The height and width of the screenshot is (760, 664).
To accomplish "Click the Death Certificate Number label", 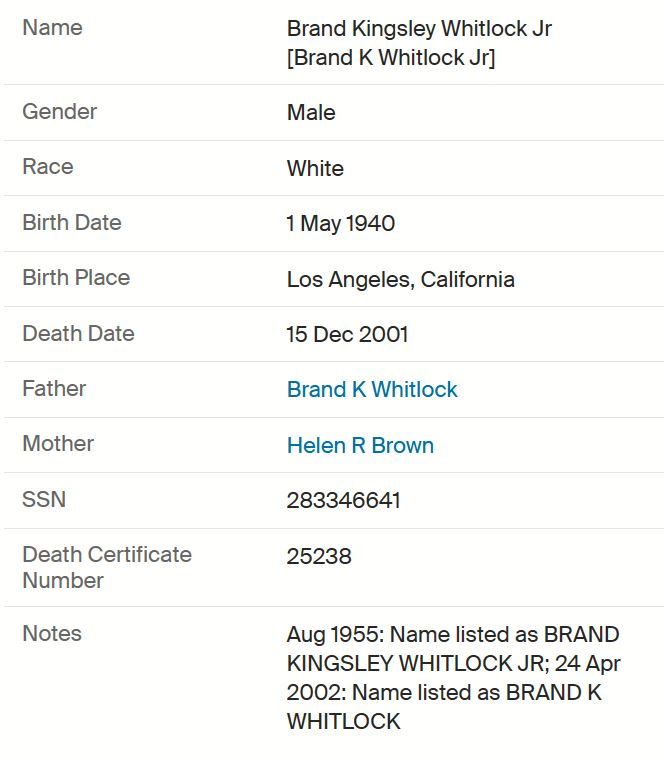I will (x=107, y=568).
